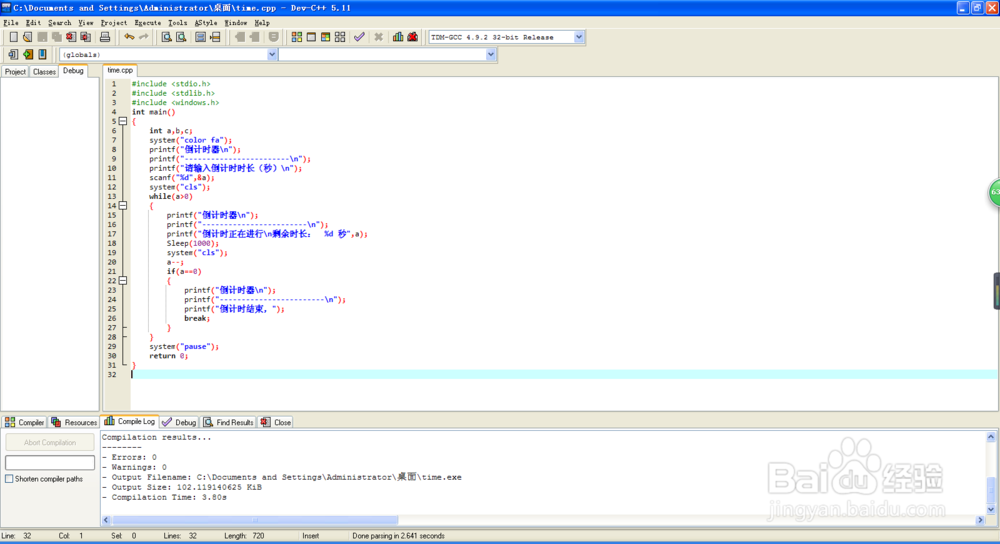Click the New file toolbar icon

pyautogui.click(x=13, y=37)
